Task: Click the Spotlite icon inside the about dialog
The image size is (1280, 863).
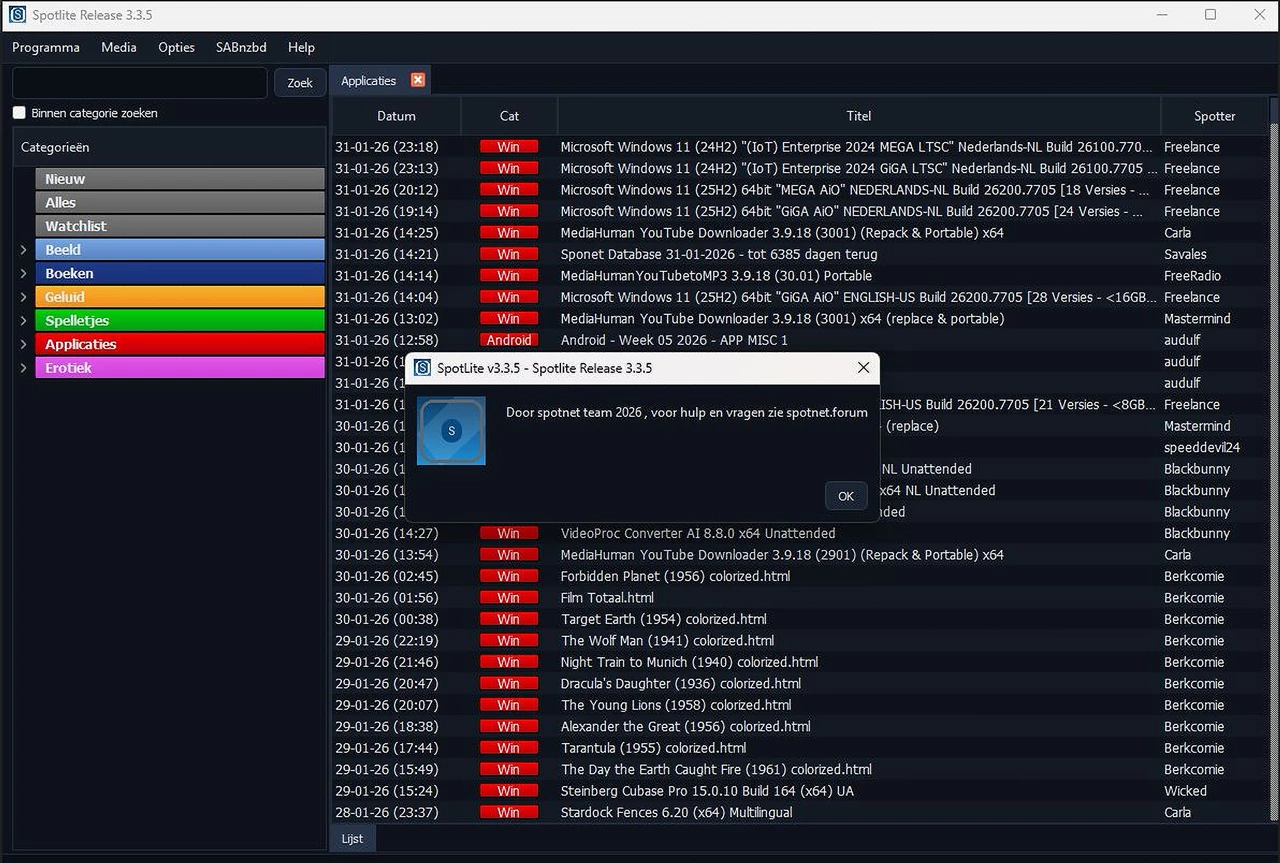Action: [x=451, y=431]
